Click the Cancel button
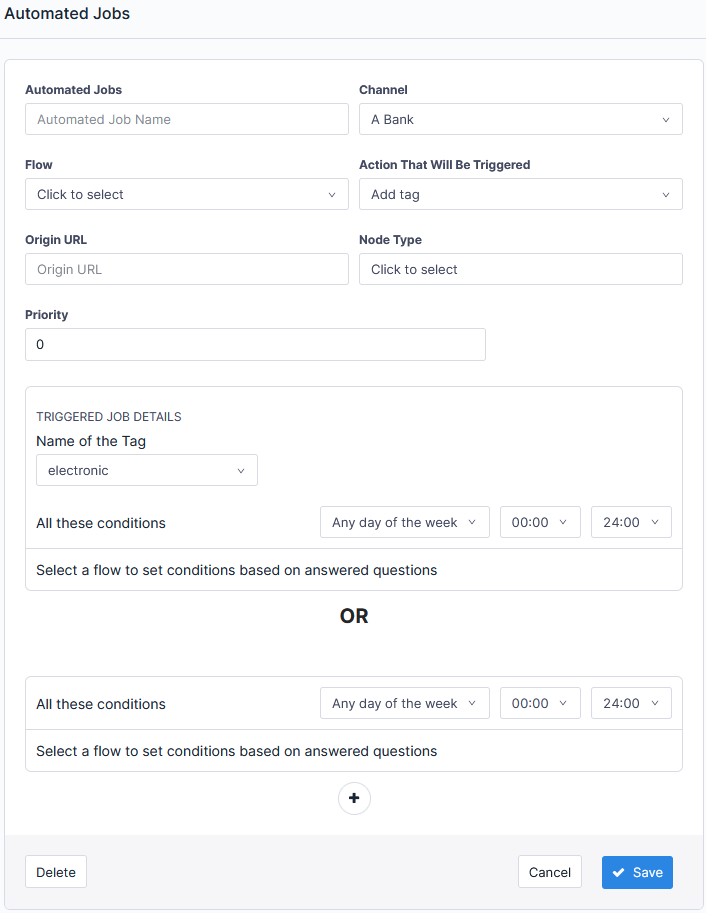Image resolution: width=706 pixels, height=913 pixels. 549,872
